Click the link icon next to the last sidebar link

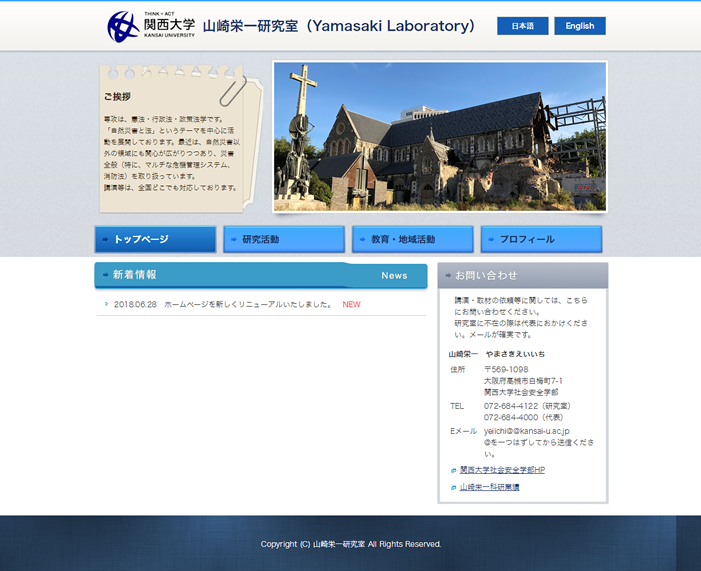[x=453, y=488]
